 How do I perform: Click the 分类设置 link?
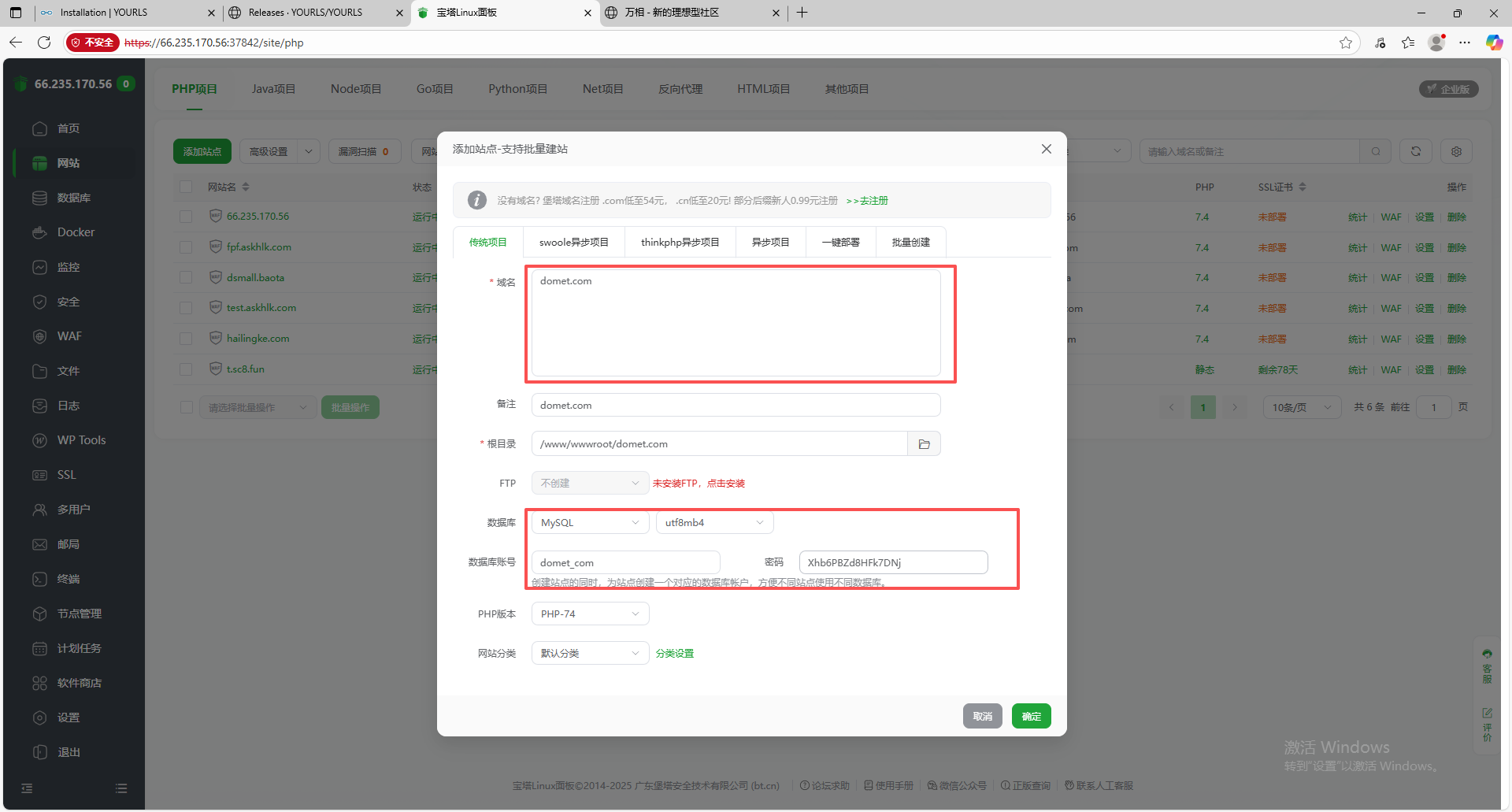tap(674, 654)
